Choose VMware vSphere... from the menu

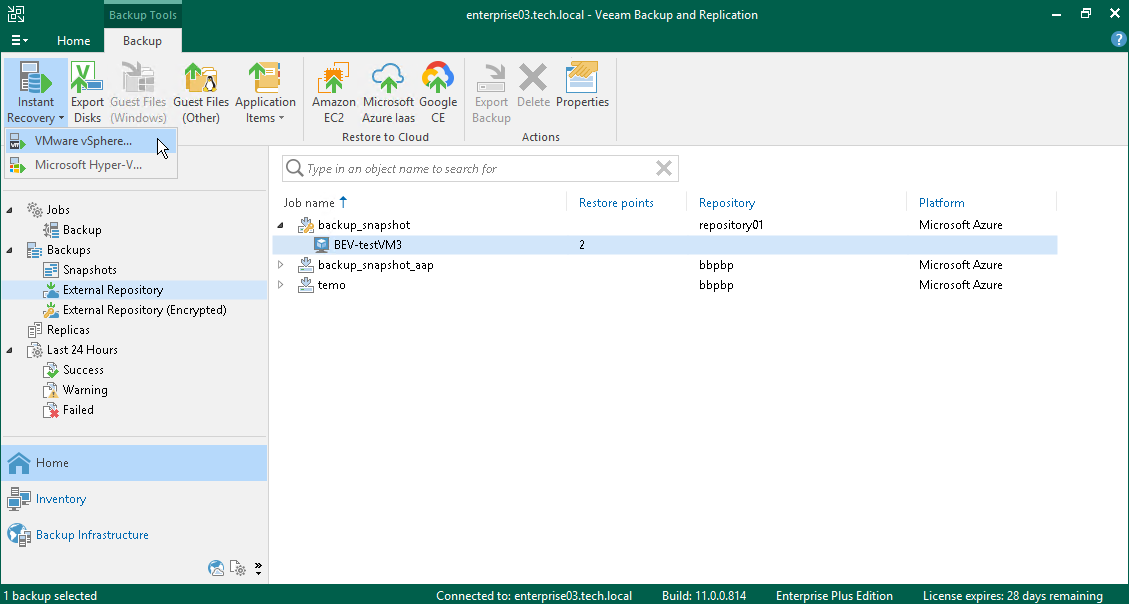click(x=91, y=141)
